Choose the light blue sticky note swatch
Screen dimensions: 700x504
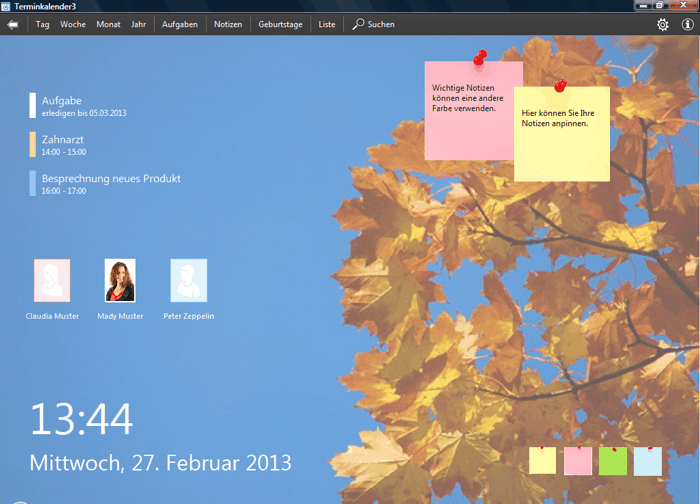point(647,461)
